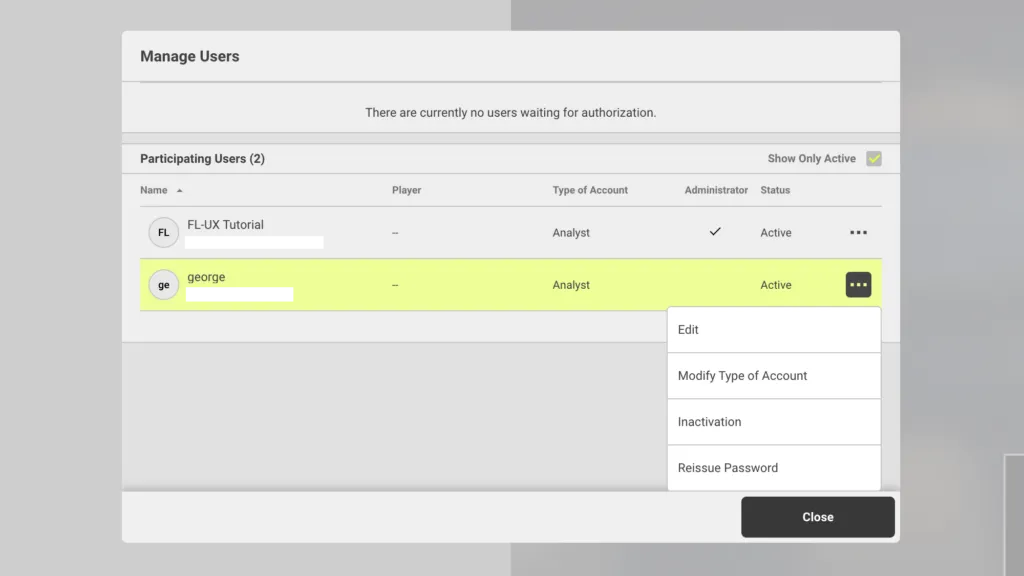Select Reissue Password menu option

[774, 468]
